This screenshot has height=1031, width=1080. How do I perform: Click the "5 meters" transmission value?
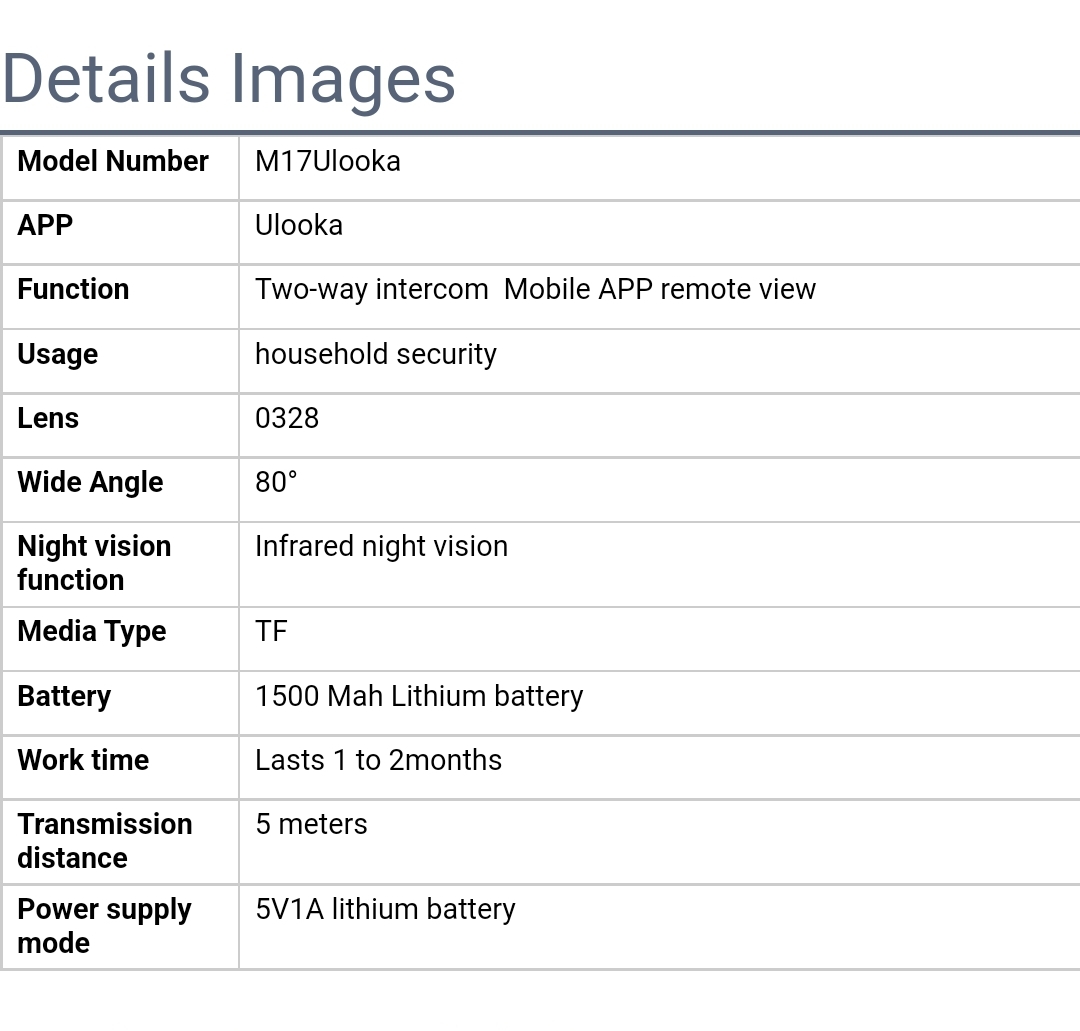(311, 824)
